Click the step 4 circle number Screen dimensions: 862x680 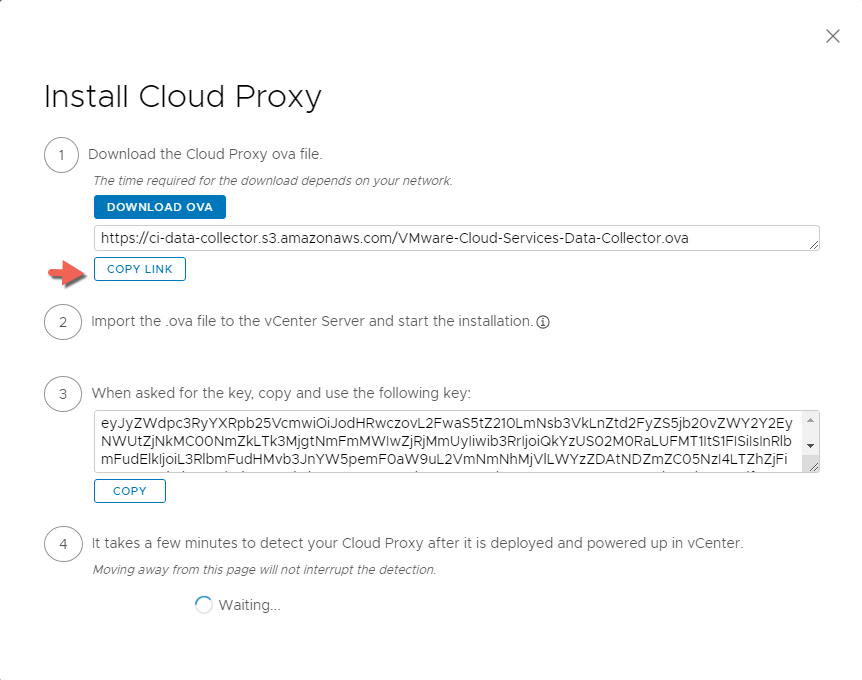(x=62, y=544)
